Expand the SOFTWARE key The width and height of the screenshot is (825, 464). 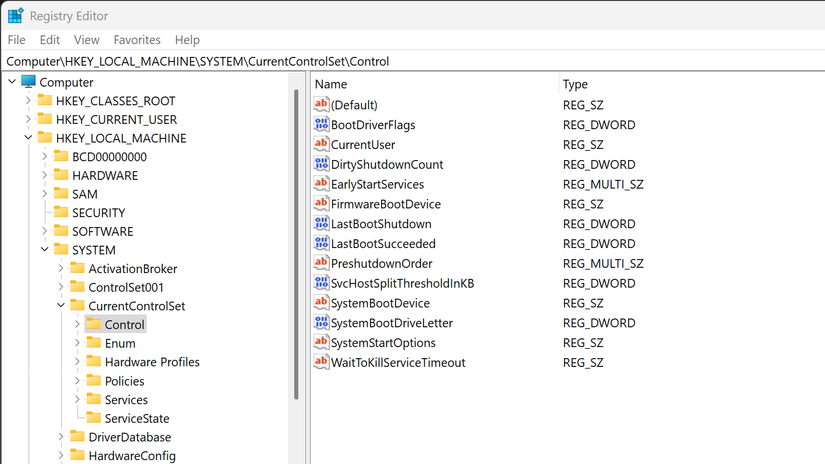45,231
